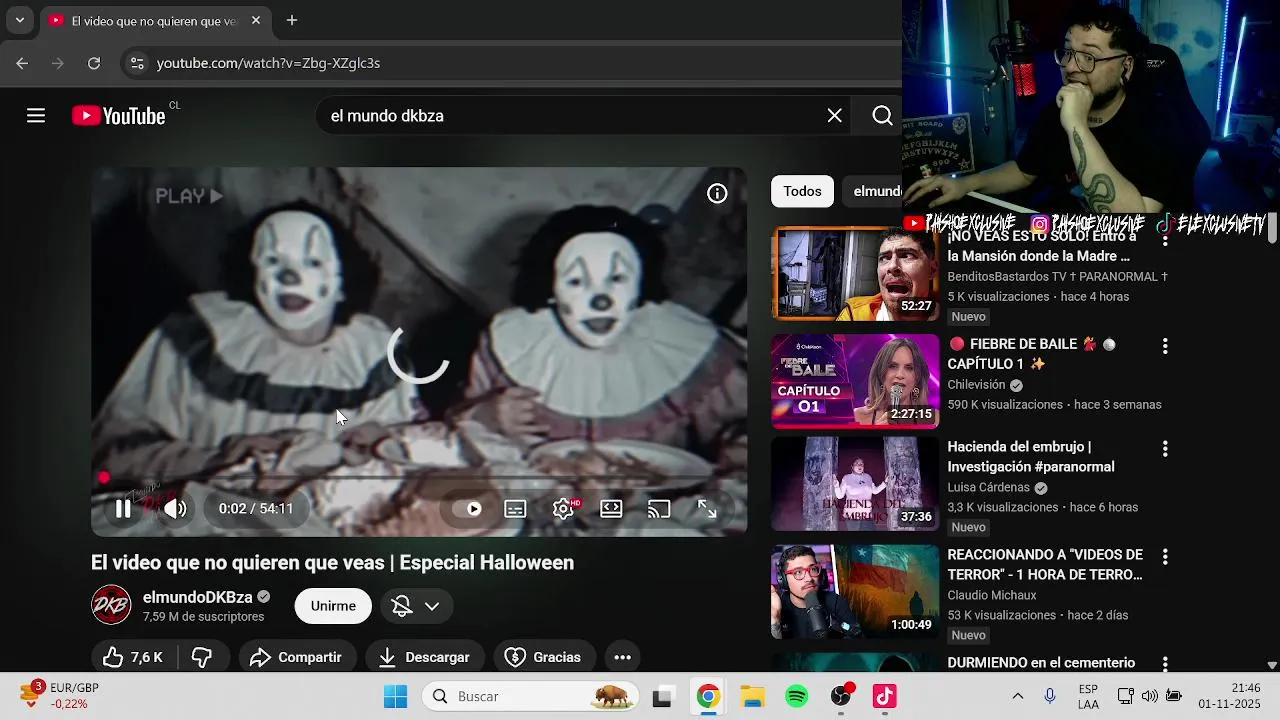1280x720 pixels.
Task: Open OBS Studio from the taskbar
Action: coord(841,697)
